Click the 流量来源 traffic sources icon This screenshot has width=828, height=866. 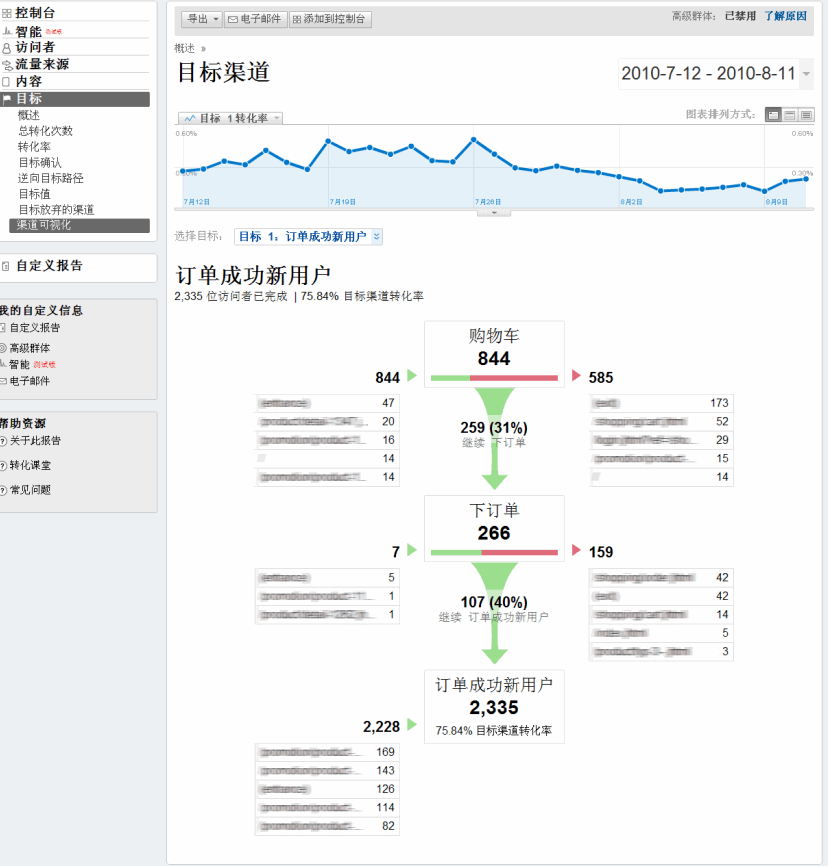tap(7, 65)
